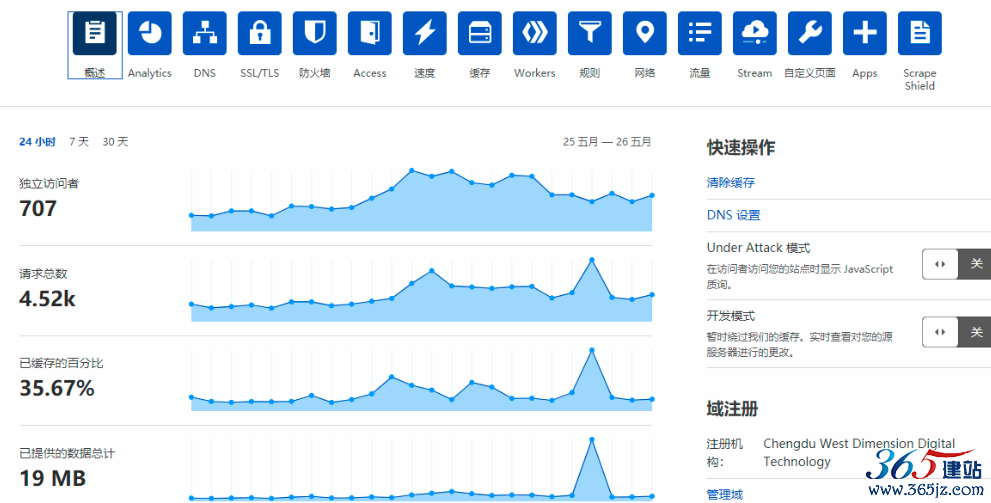The width and height of the screenshot is (991, 503).
Task: Click the 独立访问者 chart
Action: pyautogui.click(x=422, y=200)
